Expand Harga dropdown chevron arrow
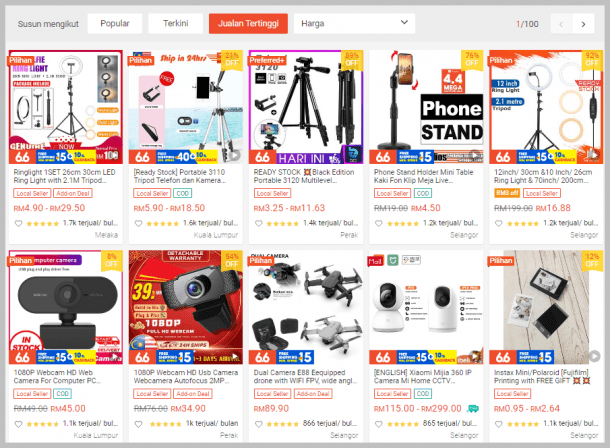This screenshot has width=610, height=448. pos(404,23)
